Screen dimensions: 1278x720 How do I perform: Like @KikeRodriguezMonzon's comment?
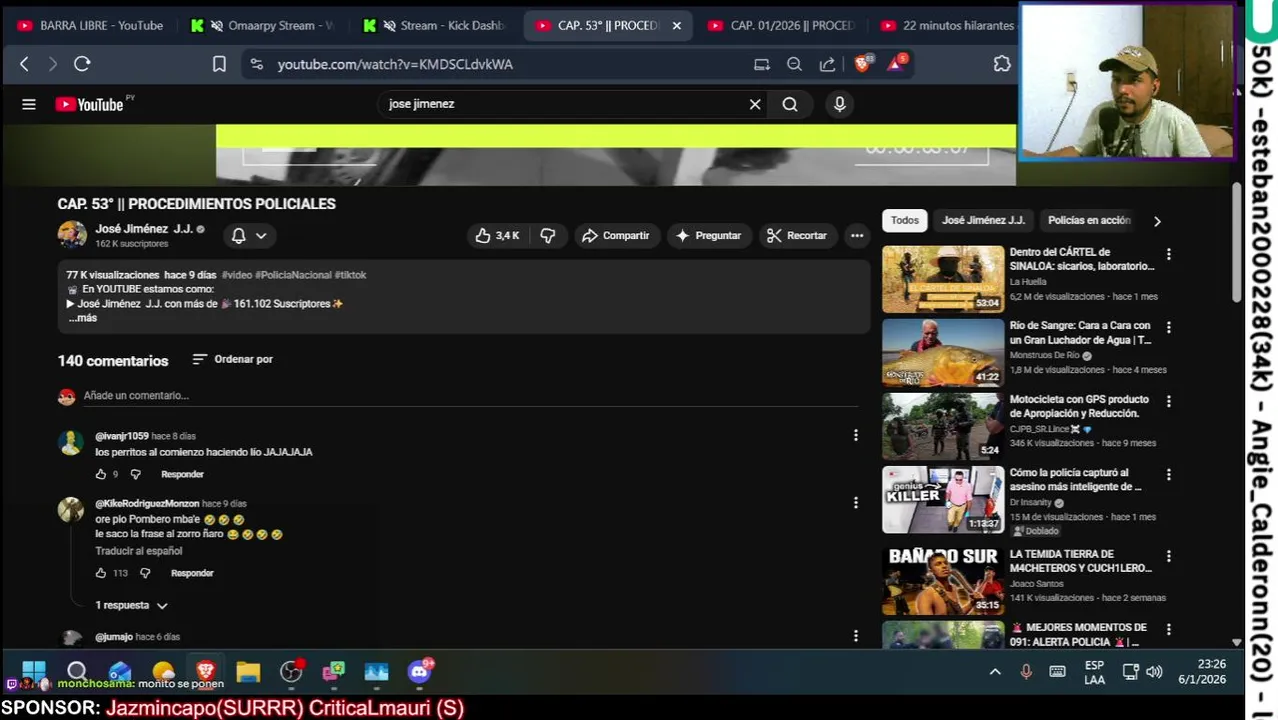pos(101,573)
